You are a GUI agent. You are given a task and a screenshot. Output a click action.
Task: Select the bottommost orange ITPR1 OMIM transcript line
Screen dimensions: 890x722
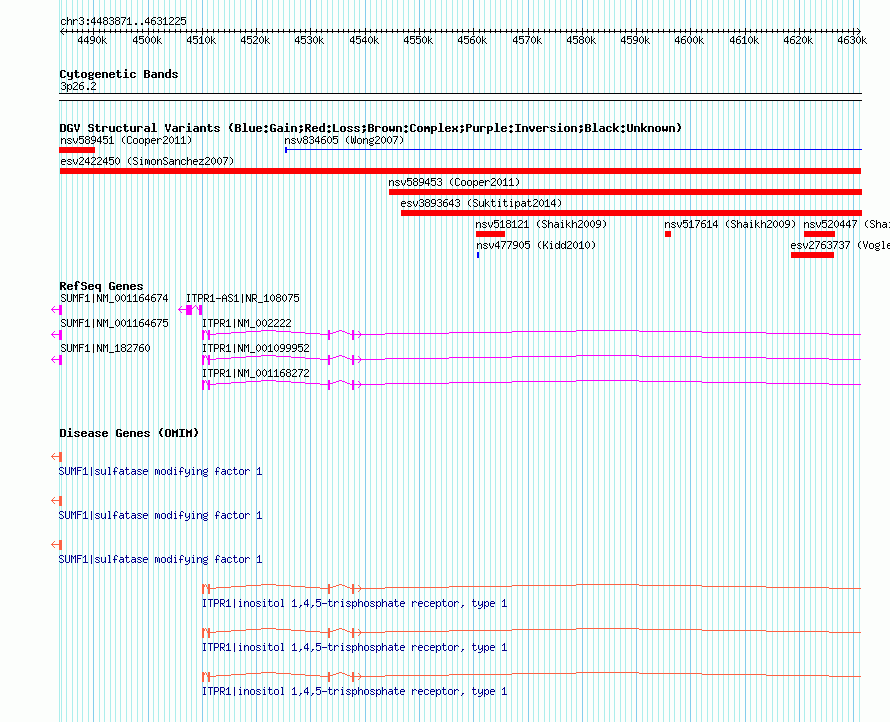pos(532,676)
